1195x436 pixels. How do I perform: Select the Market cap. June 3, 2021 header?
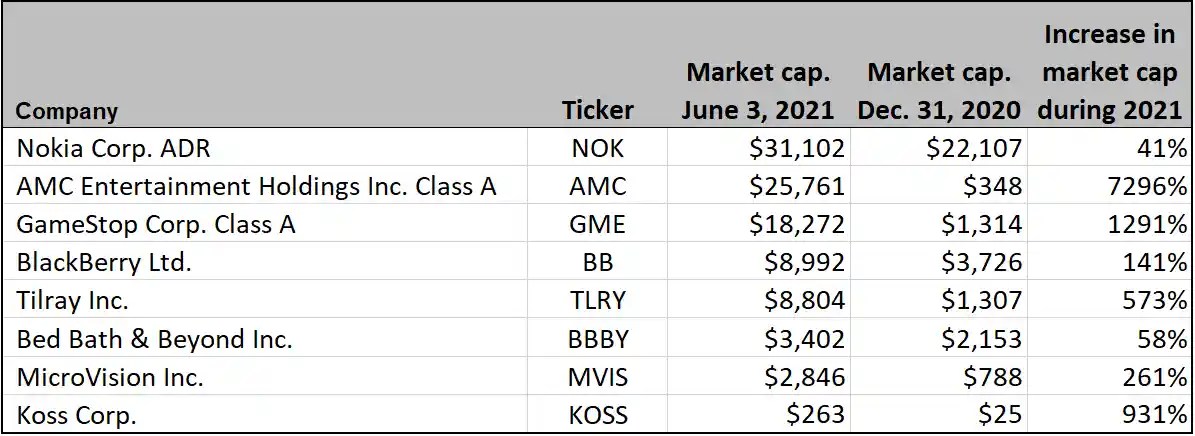(x=758, y=91)
